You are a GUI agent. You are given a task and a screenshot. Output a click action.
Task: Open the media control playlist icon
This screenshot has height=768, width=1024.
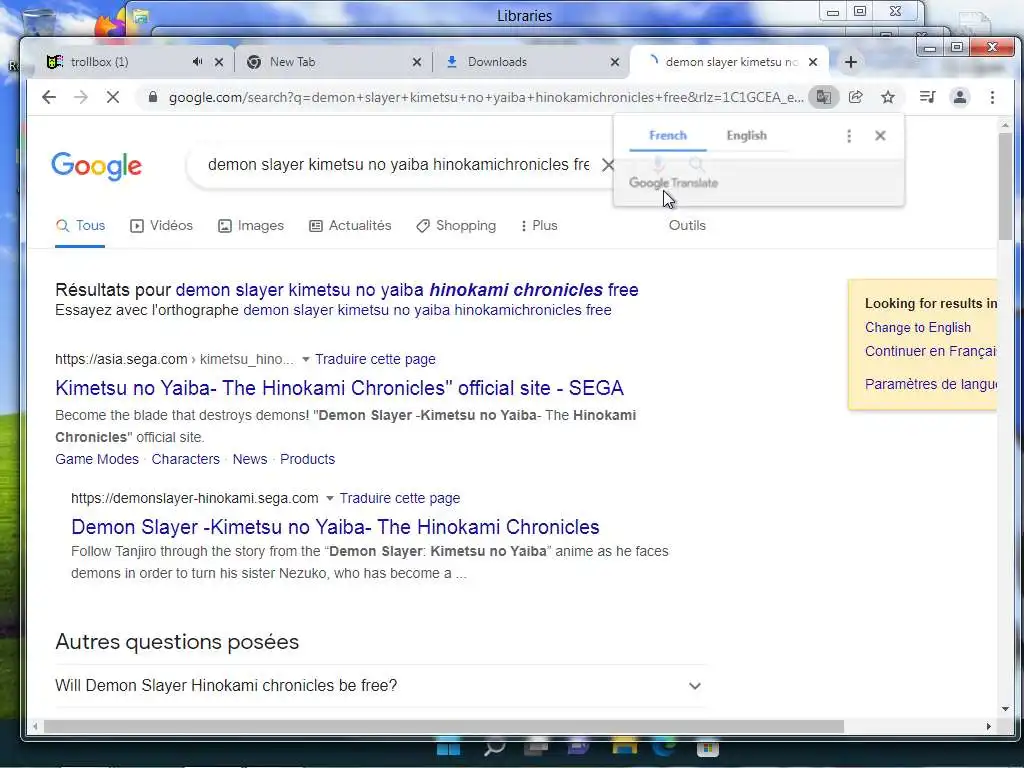tap(927, 97)
